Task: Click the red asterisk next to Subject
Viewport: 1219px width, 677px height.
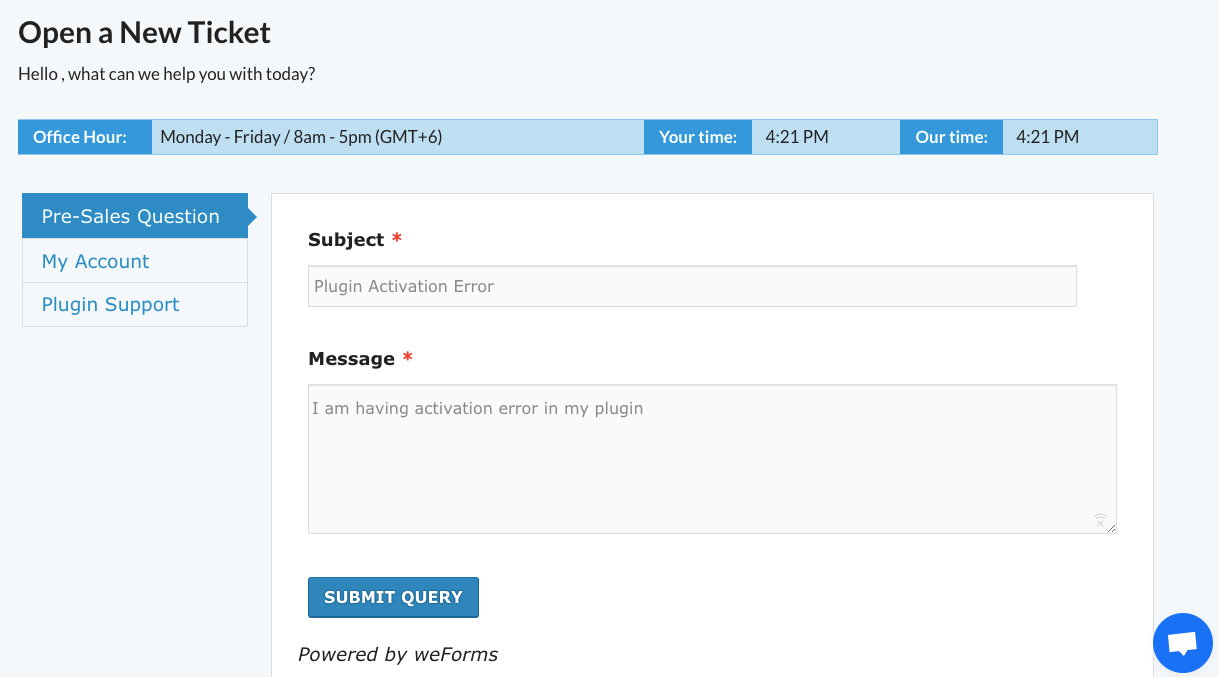Action: 396,238
